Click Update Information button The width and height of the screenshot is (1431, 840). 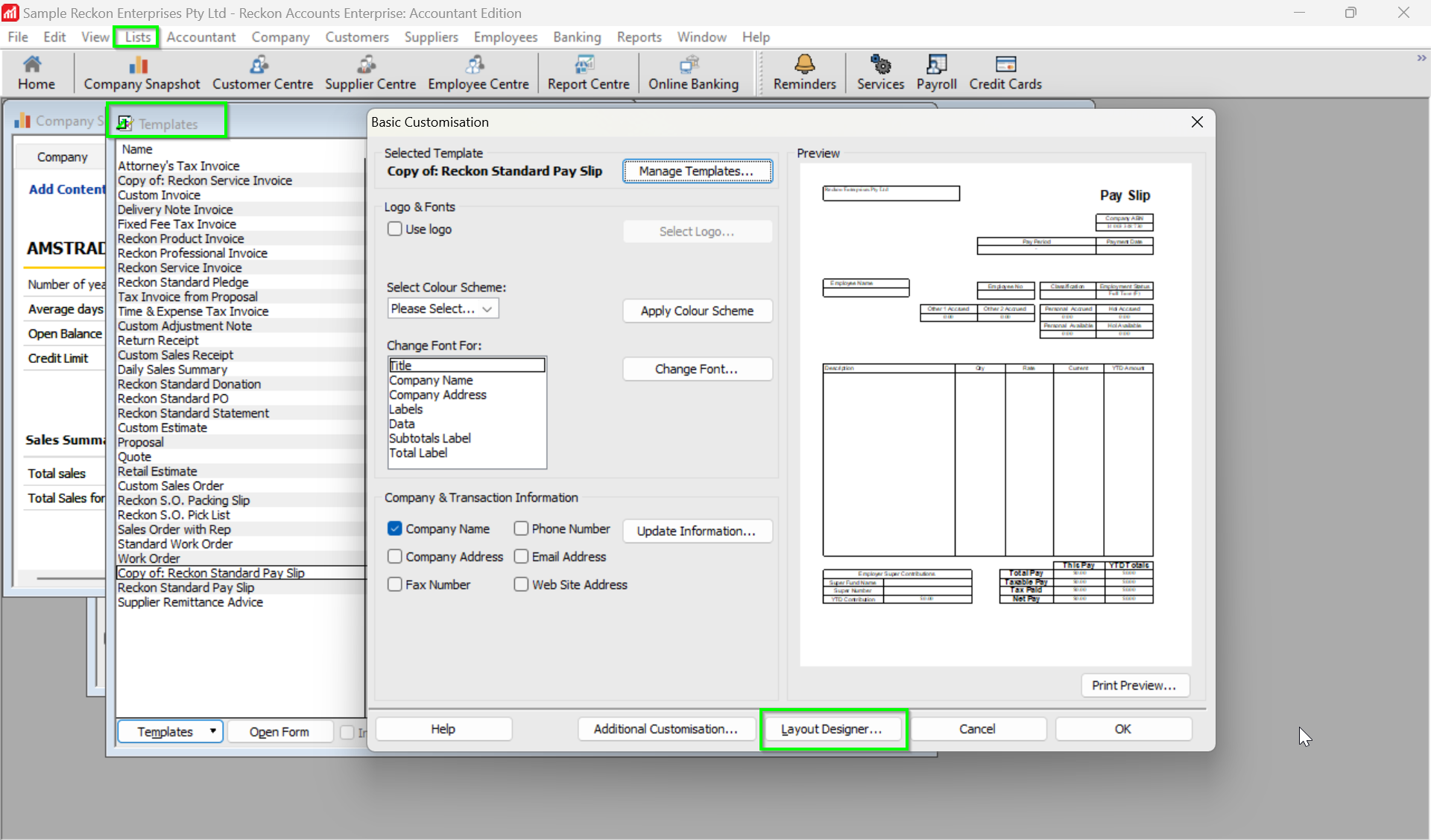(x=697, y=531)
